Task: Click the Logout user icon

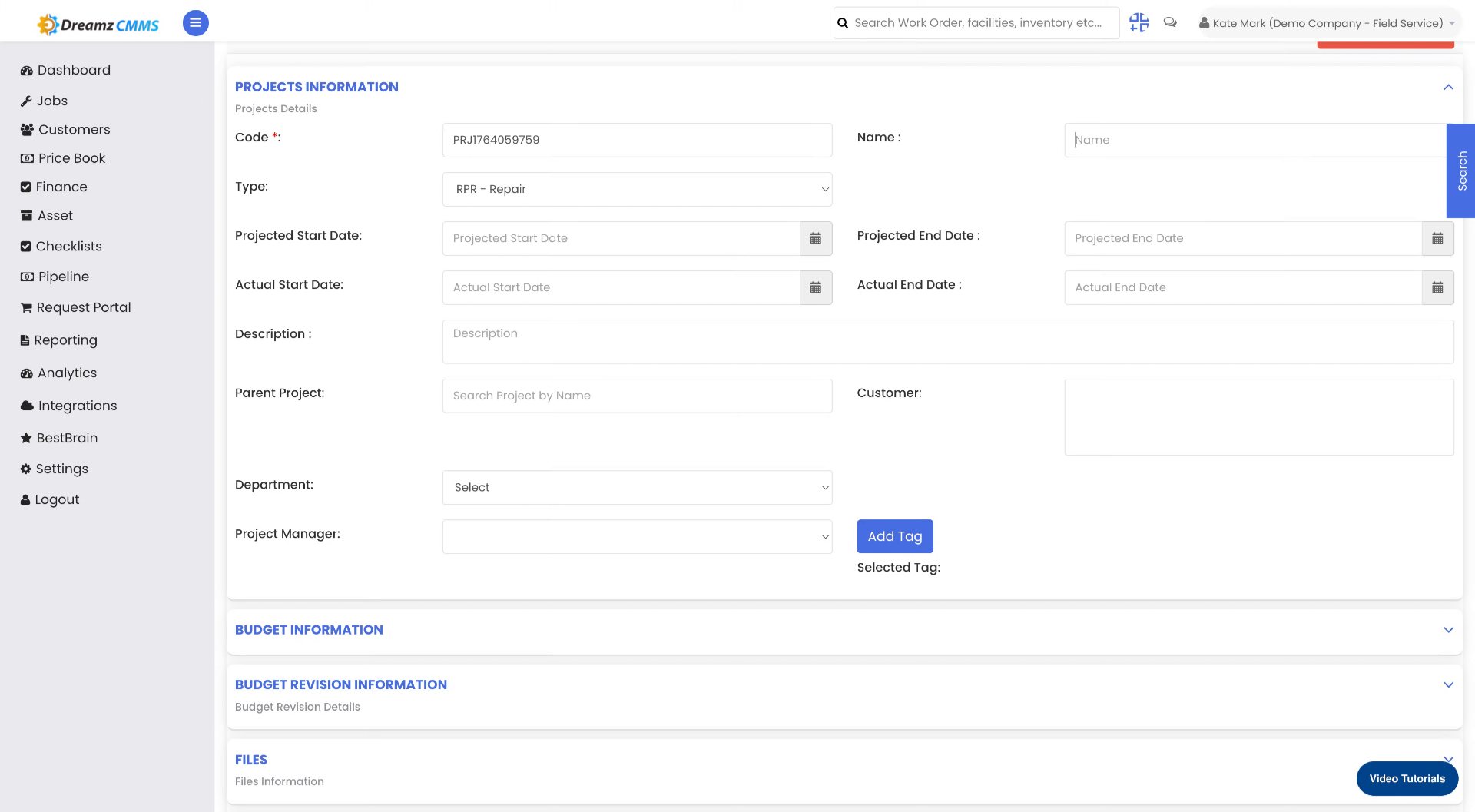Action: coord(25,499)
